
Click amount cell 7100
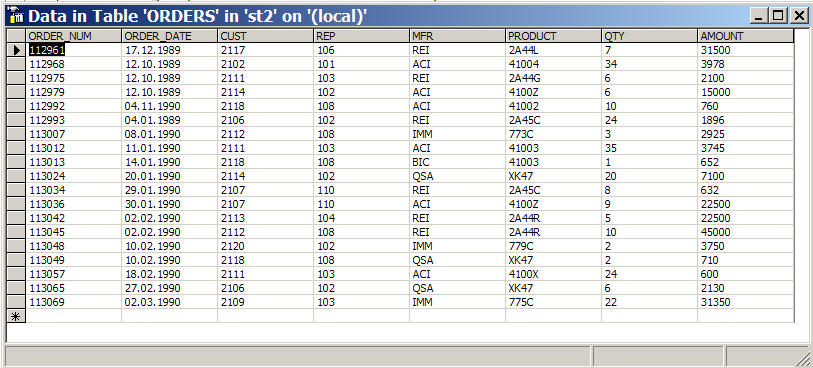[746, 176]
